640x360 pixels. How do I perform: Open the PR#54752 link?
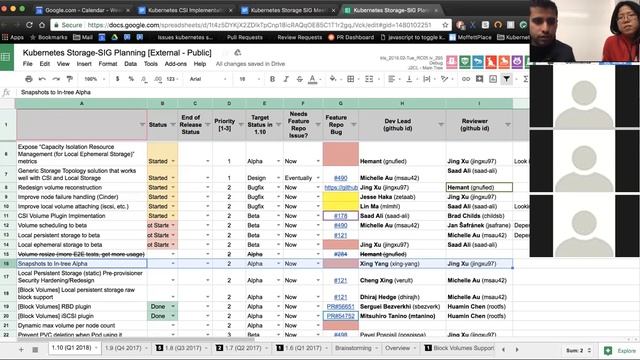[x=340, y=316]
